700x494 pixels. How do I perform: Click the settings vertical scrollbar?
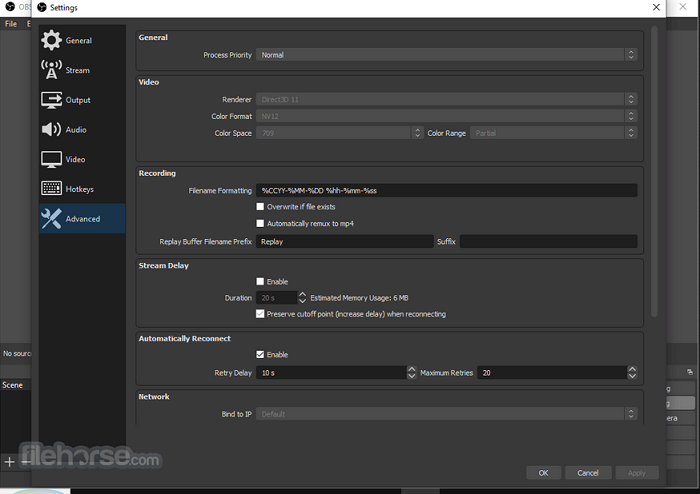coord(655,170)
